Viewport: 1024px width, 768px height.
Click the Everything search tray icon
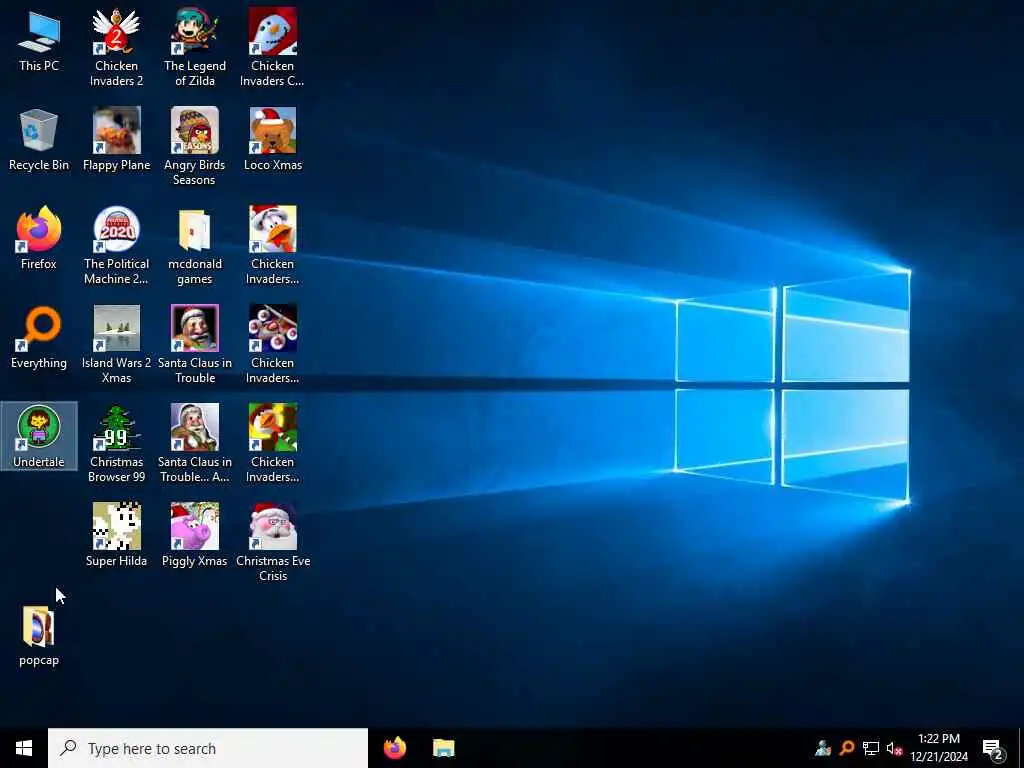847,748
